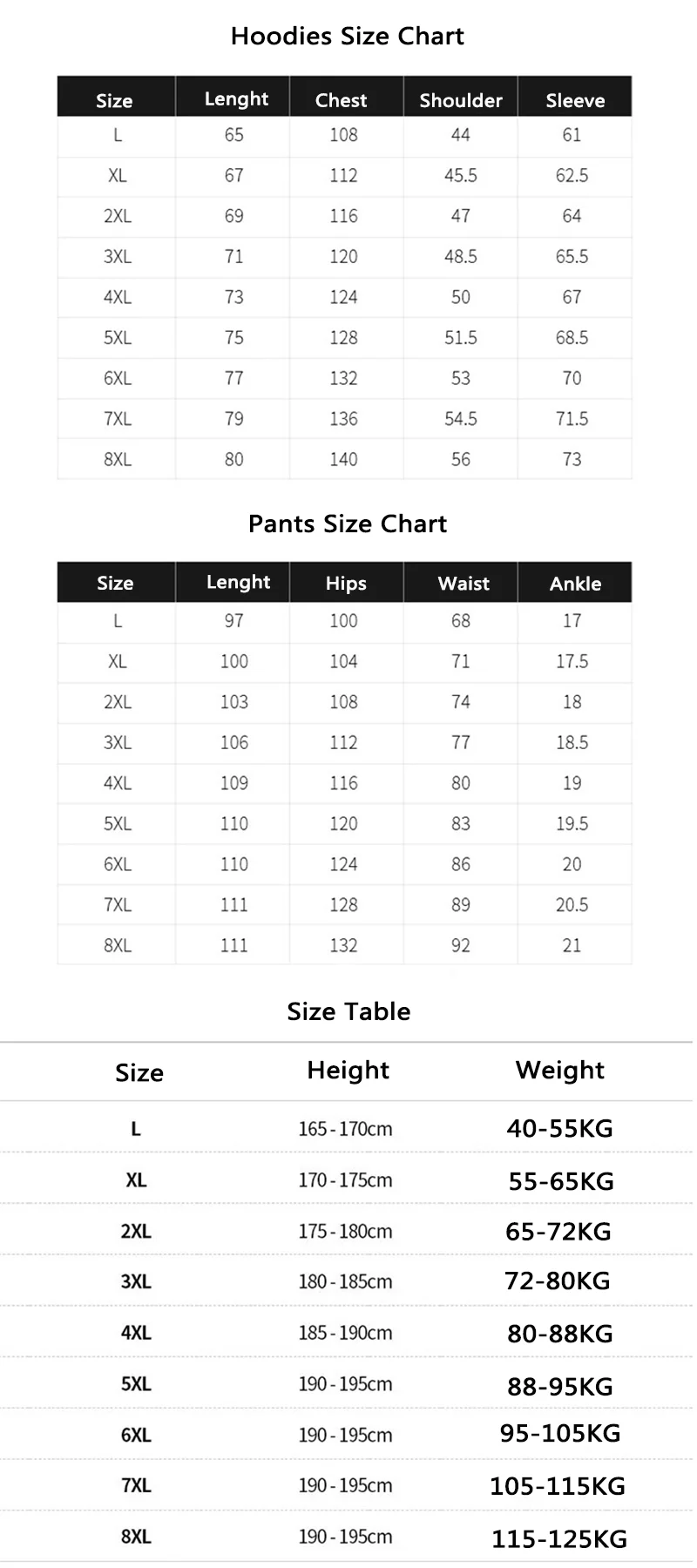Select the Sleeve column header
The width and height of the screenshot is (697, 1568).
(x=575, y=100)
